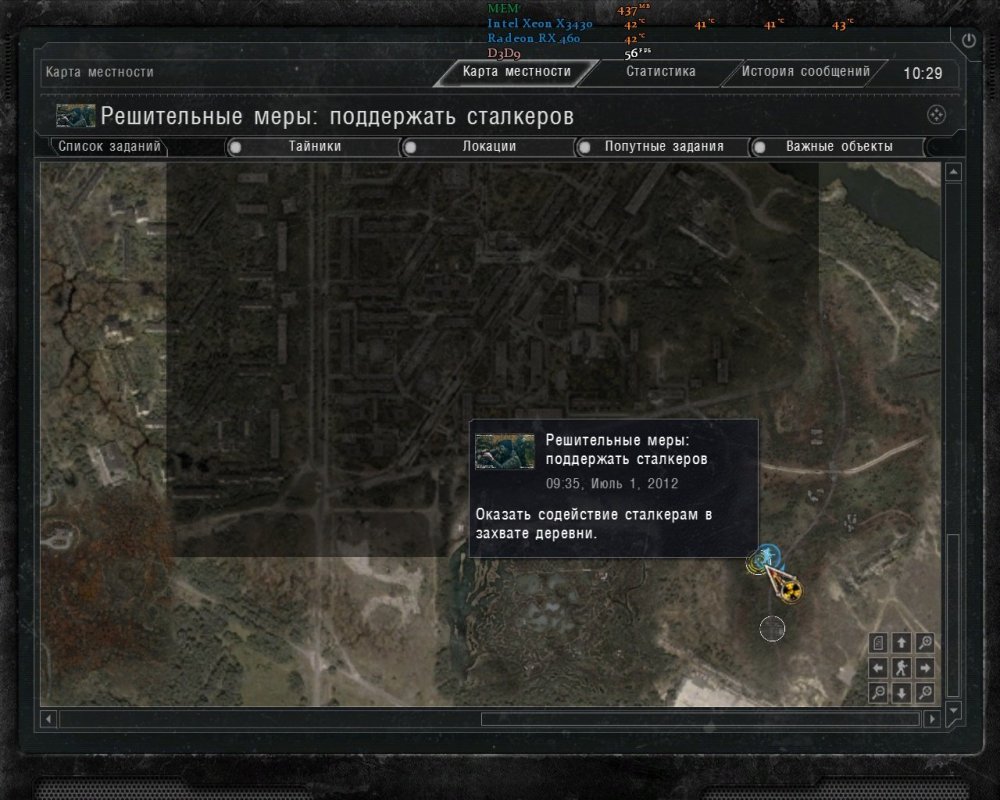Click the 'Radeon RX 460' overlay line
The height and width of the screenshot is (800, 1000).
pos(534,38)
